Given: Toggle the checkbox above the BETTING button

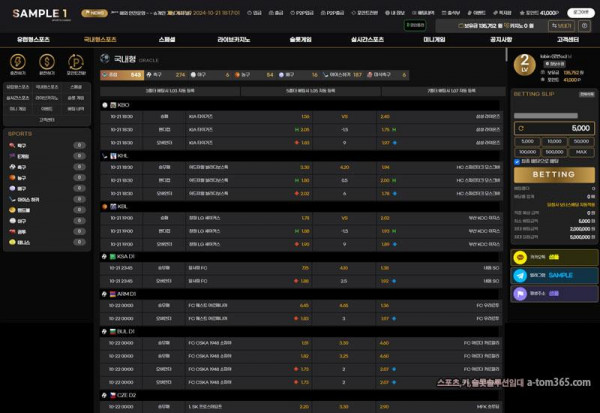Looking at the screenshot, I should 516,161.
